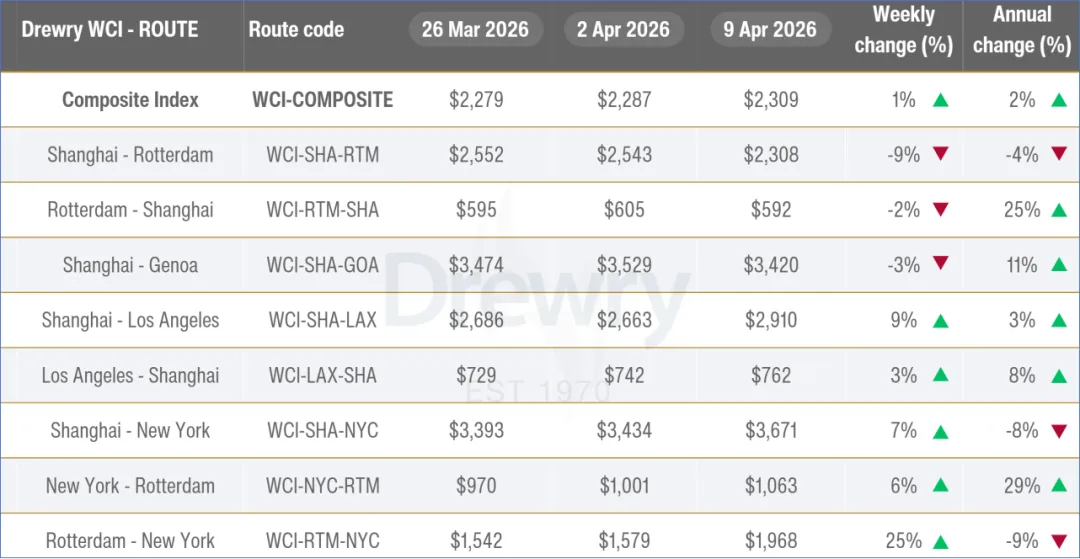This screenshot has height=559, width=1080.
Task: Select the 9 Apr 2026 date pill
Action: coord(771,30)
